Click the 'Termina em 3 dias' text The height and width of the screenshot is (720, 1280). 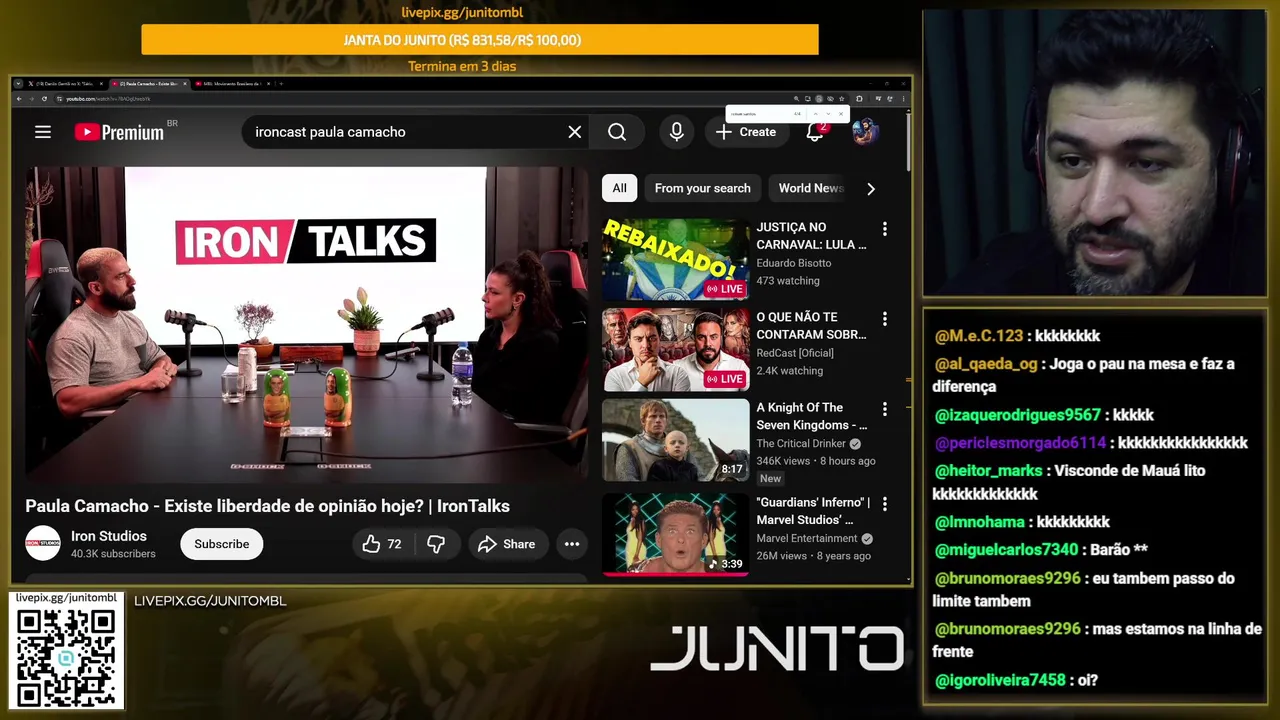(462, 66)
